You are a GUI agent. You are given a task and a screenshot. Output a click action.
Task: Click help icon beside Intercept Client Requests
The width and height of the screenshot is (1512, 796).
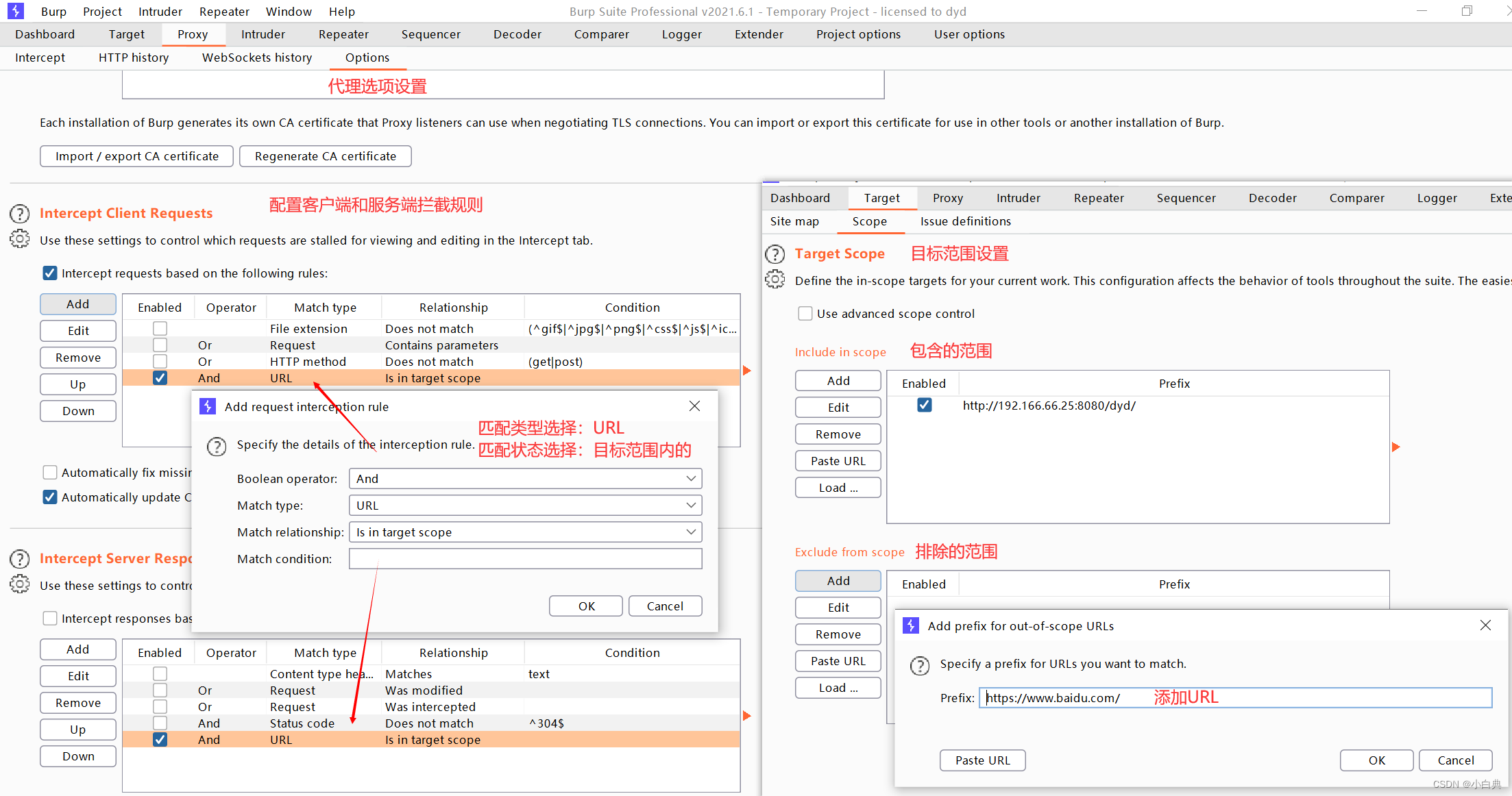click(19, 214)
